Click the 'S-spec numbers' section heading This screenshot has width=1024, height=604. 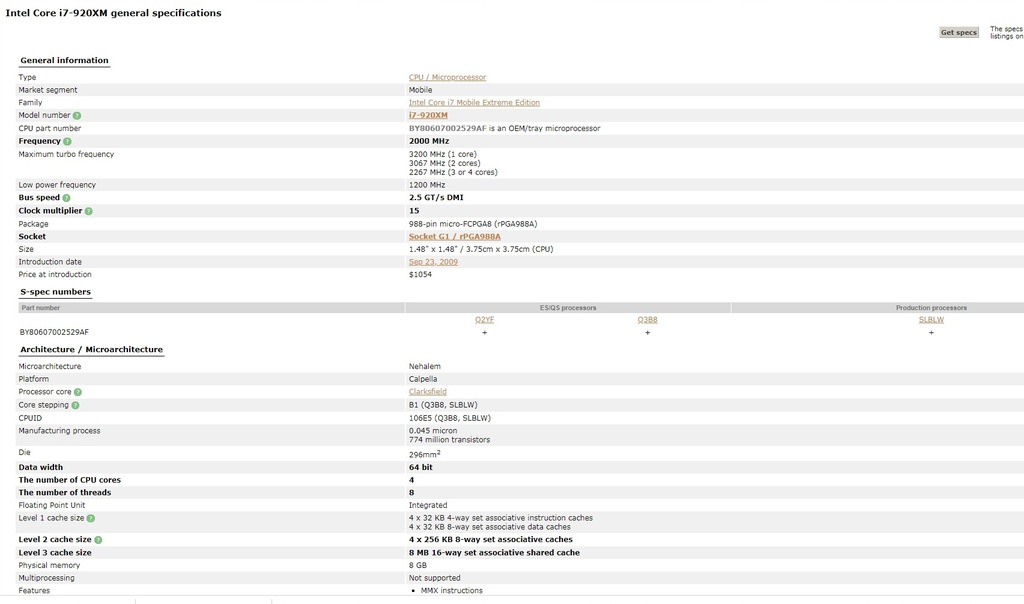[x=56, y=292]
